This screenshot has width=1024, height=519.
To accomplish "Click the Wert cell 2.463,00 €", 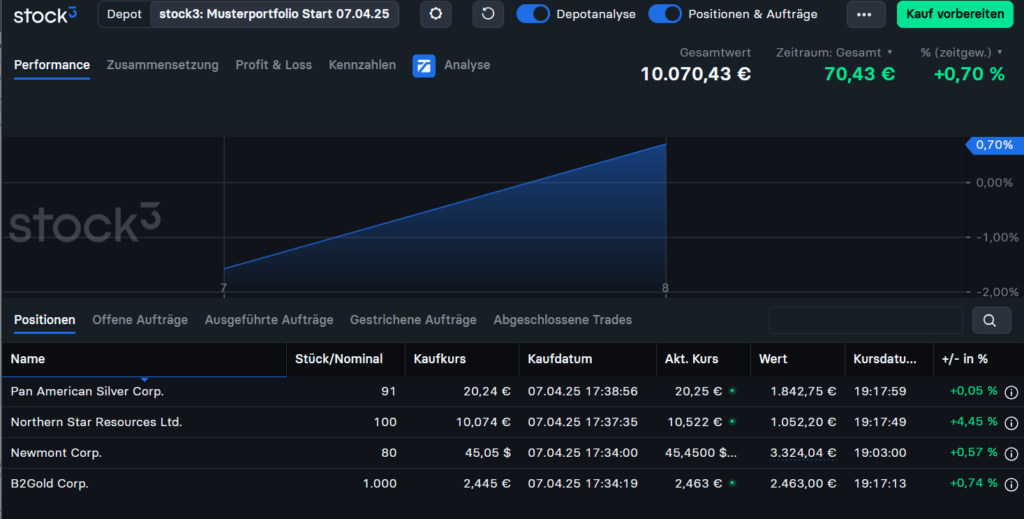I will click(803, 483).
